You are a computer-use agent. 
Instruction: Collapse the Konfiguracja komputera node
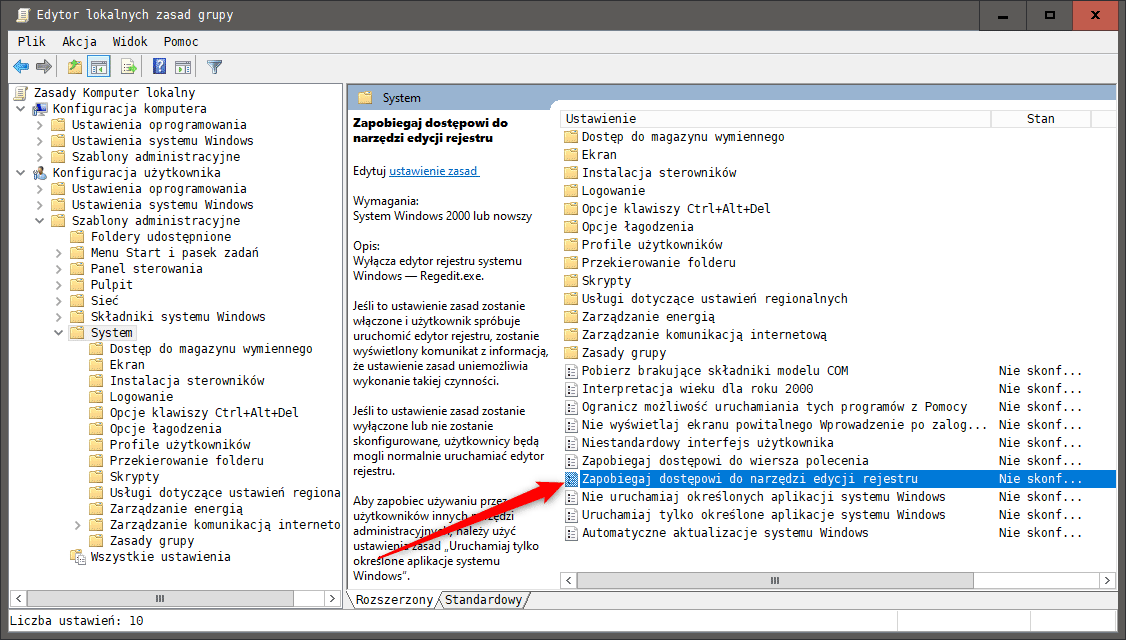click(21, 109)
